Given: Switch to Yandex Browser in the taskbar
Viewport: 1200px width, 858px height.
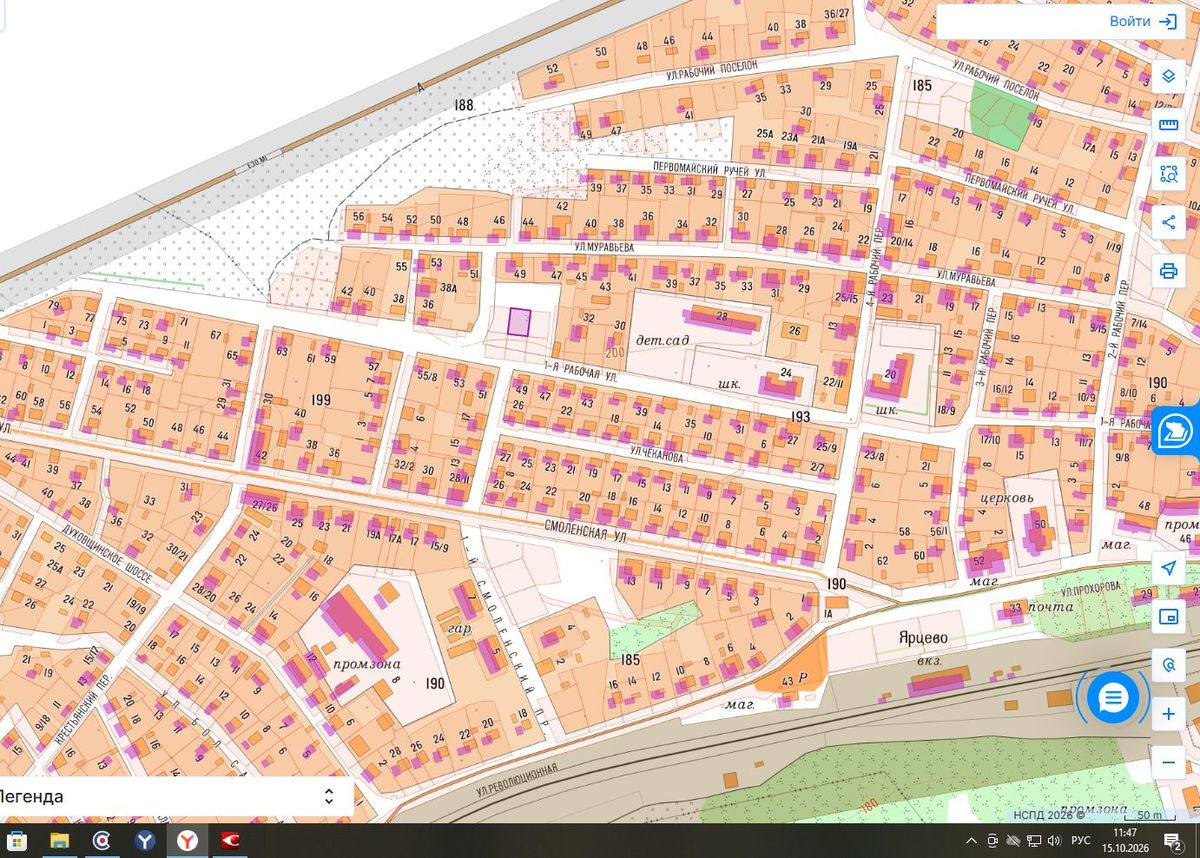Looking at the screenshot, I should (187, 841).
